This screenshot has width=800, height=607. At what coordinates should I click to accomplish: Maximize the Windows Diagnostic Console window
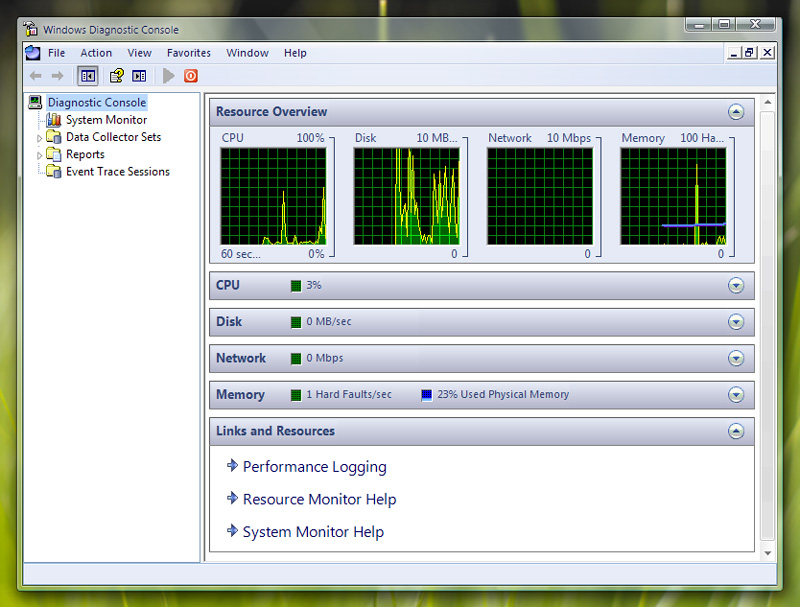click(724, 24)
